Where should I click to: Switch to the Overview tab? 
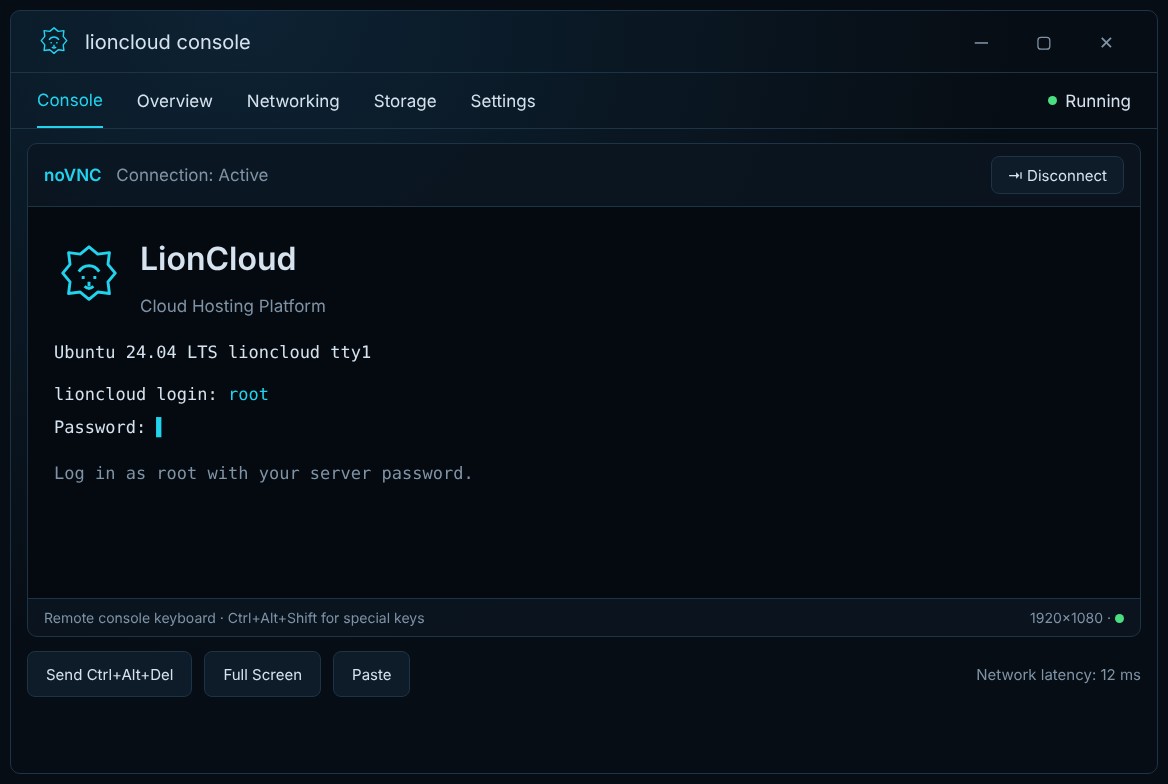(174, 101)
